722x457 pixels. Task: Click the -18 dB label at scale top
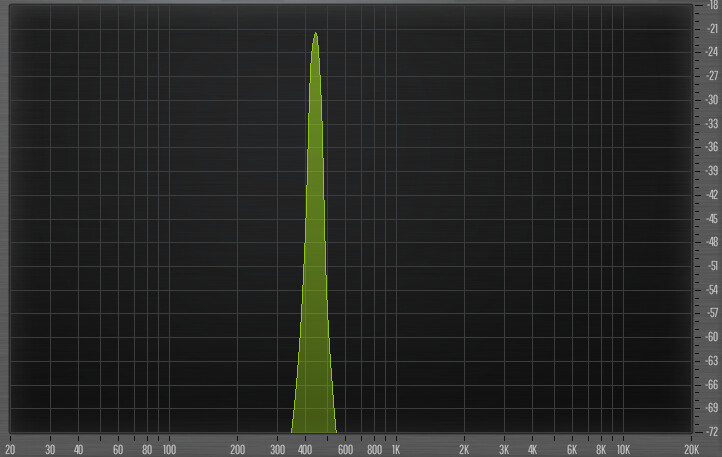point(712,5)
